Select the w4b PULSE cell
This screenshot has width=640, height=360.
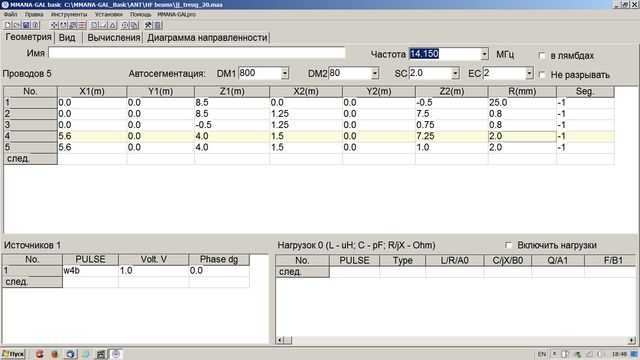point(90,271)
